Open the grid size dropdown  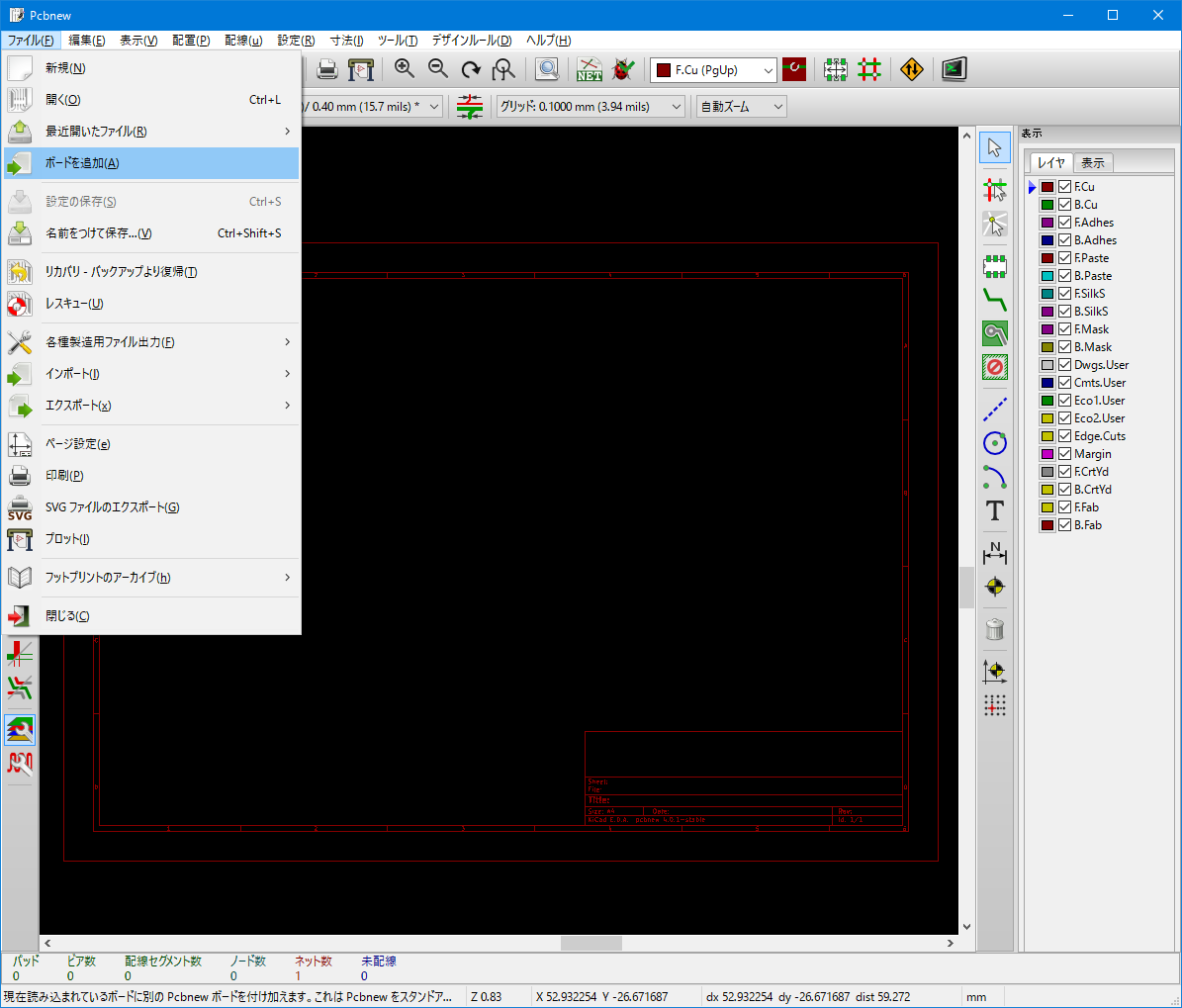tap(591, 106)
